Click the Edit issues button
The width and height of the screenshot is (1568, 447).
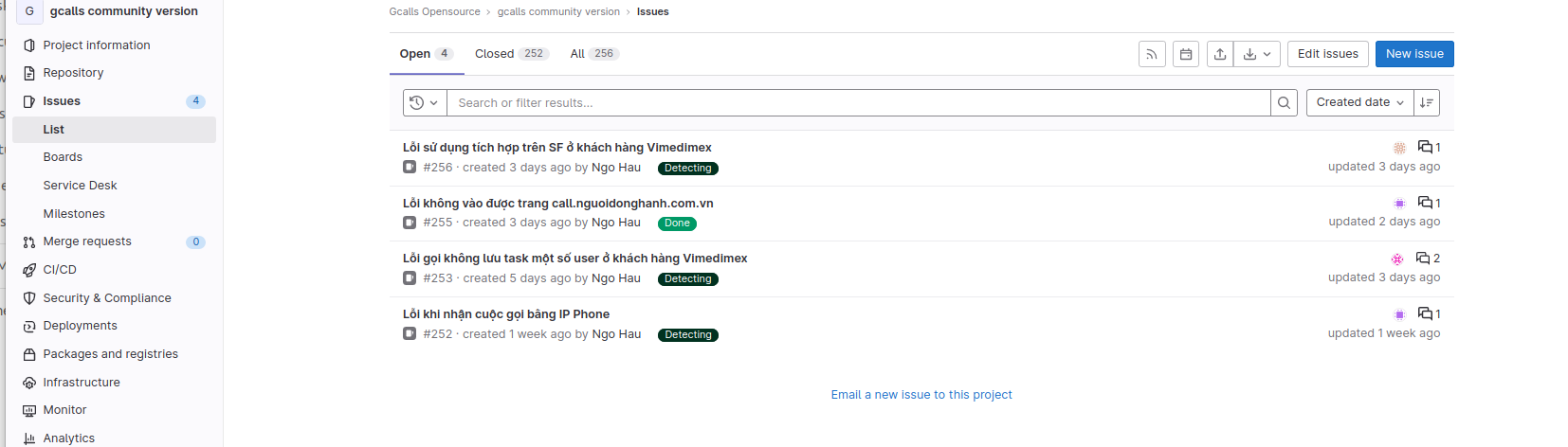tap(1327, 54)
